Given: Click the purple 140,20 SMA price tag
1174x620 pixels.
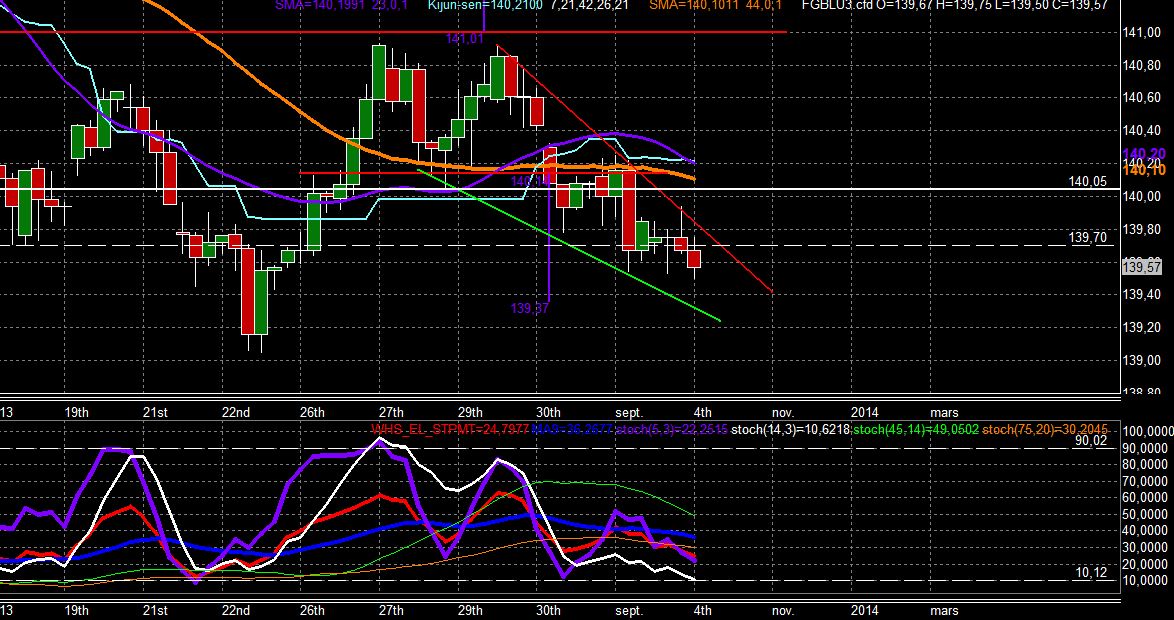Looking at the screenshot, I should 1144,154.
